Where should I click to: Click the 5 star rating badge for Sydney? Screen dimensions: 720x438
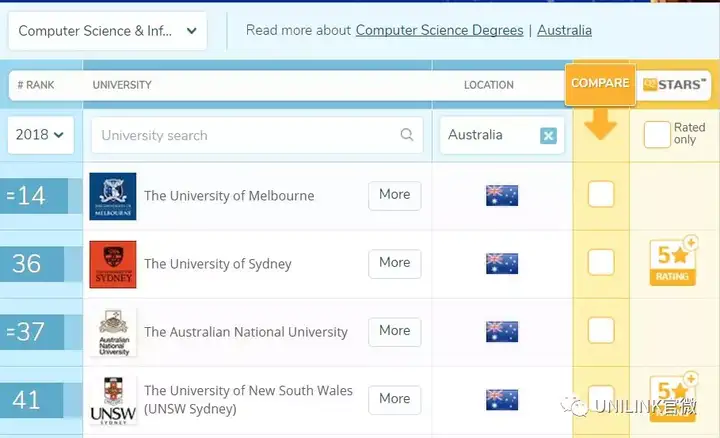point(673,262)
